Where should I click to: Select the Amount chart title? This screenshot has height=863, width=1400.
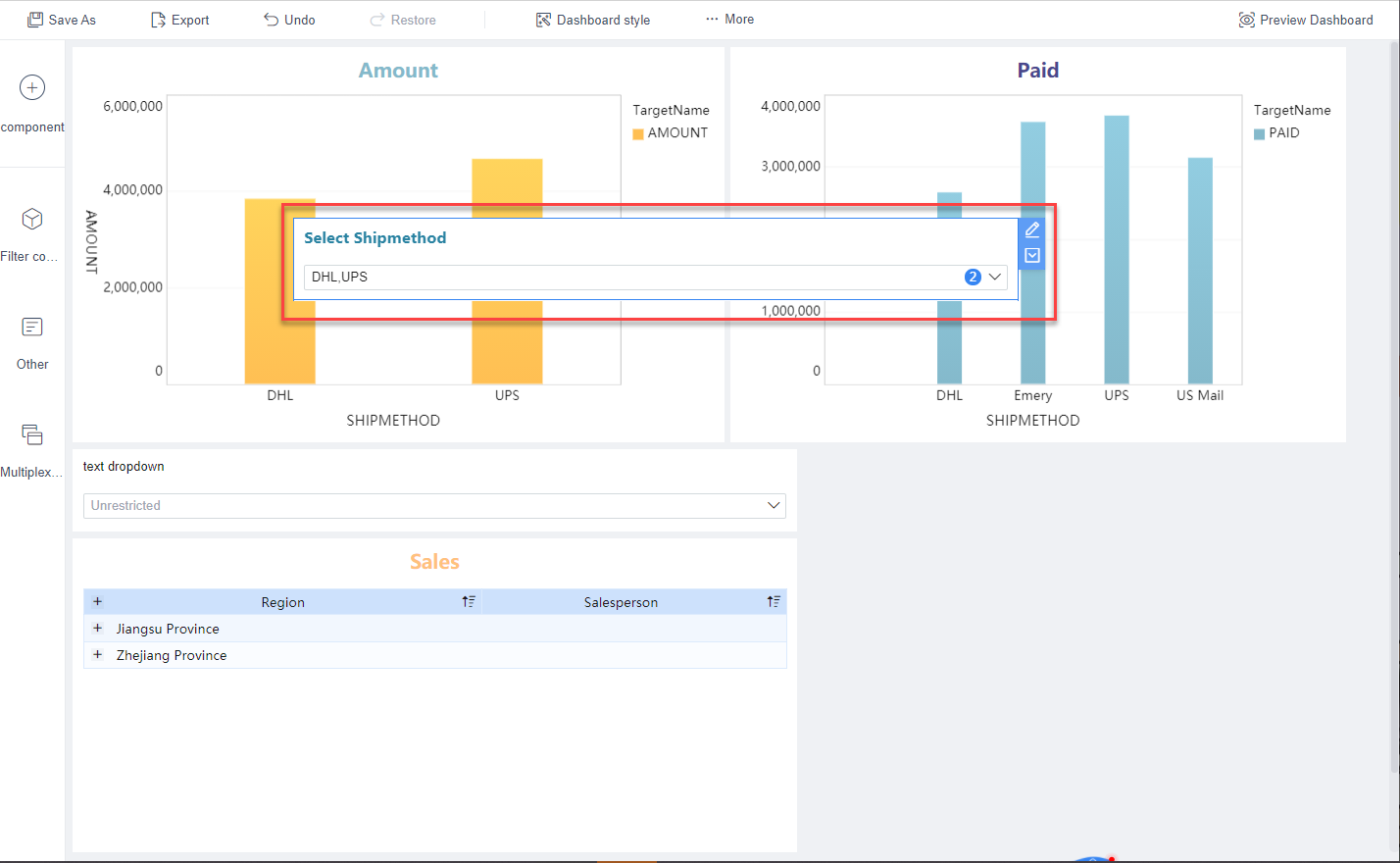398,71
